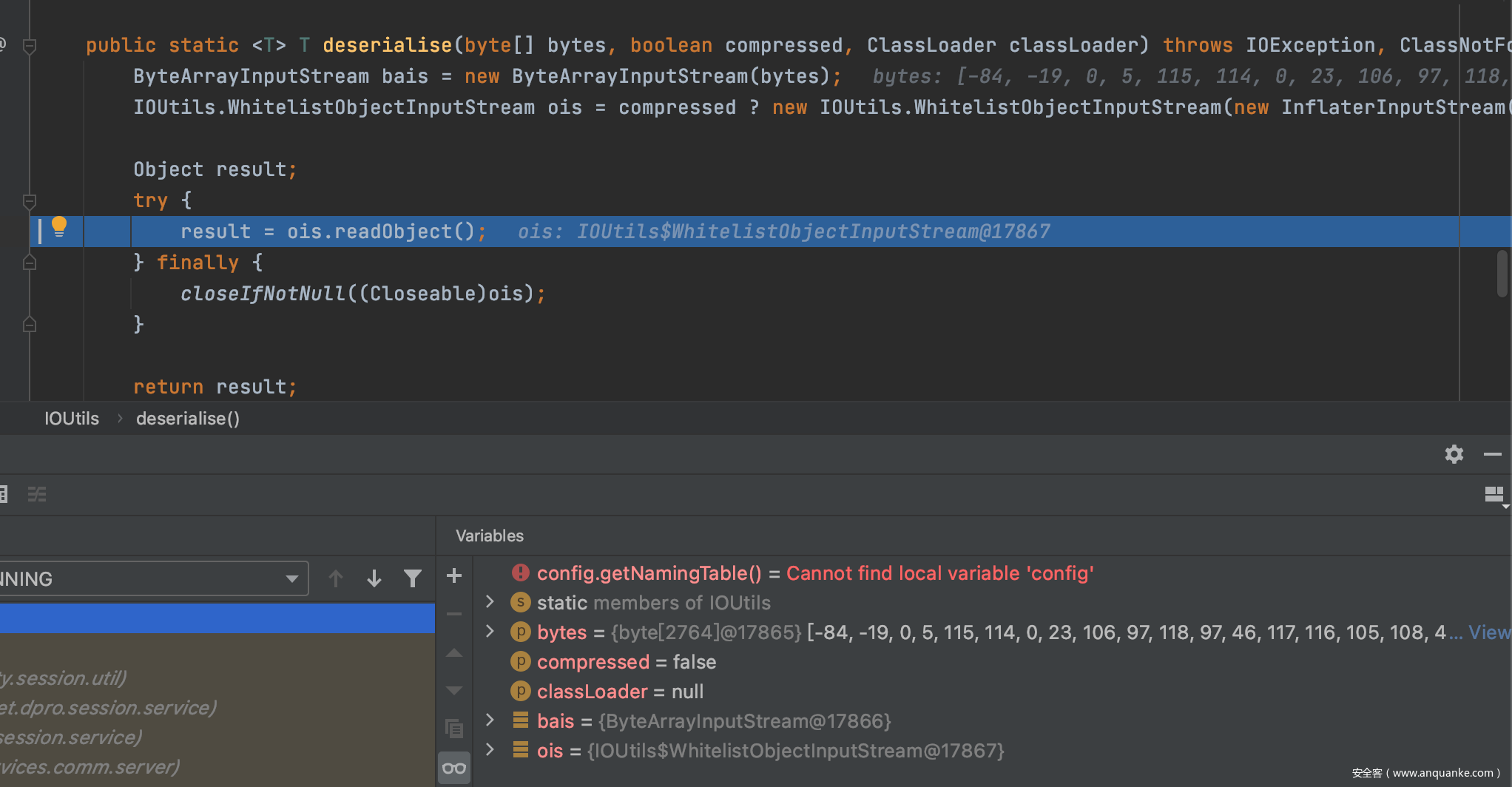This screenshot has height=787, width=1512.
Task: Expand the ois variable node
Action: click(490, 750)
